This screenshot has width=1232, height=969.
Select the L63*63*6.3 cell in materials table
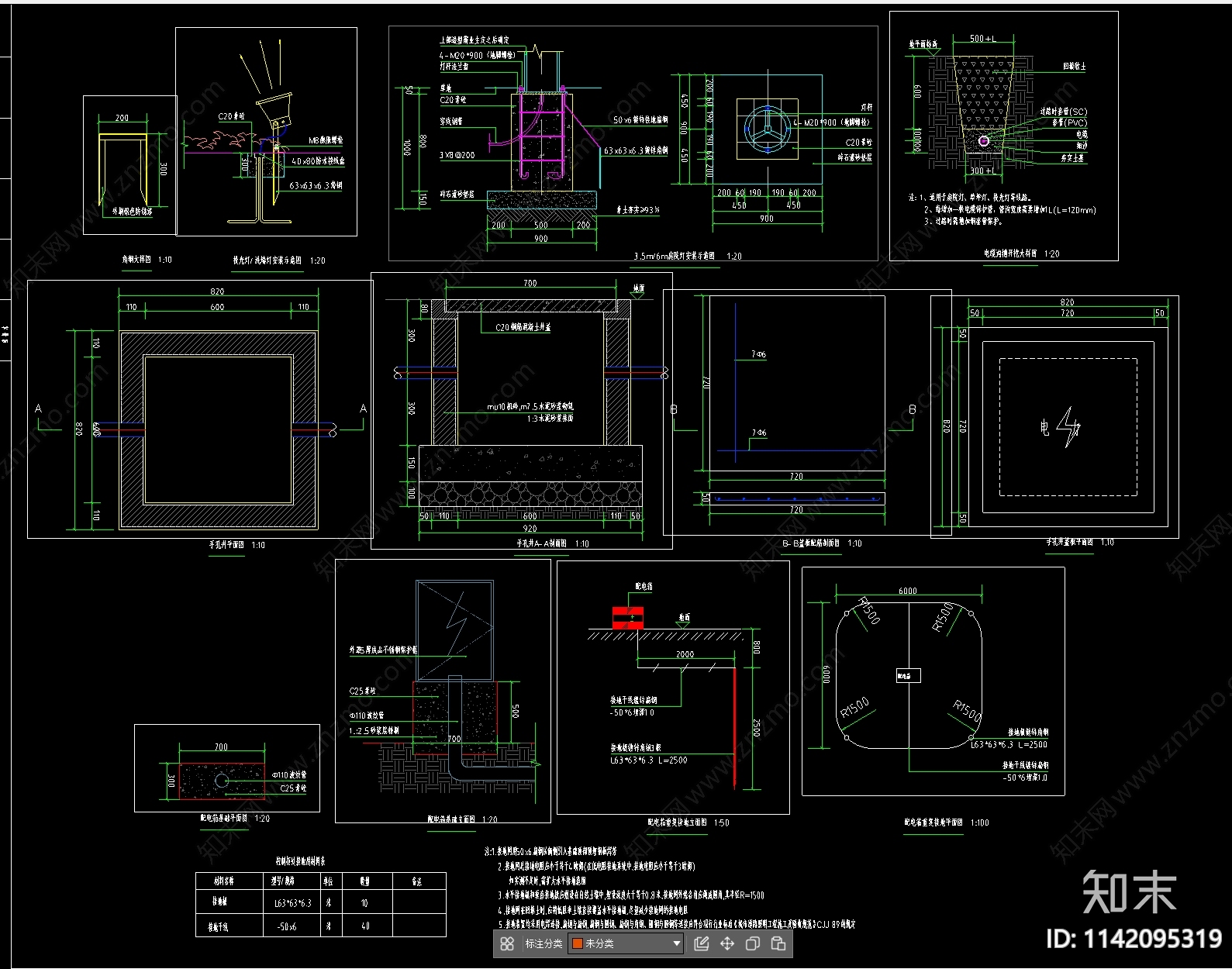pyautogui.click(x=292, y=903)
